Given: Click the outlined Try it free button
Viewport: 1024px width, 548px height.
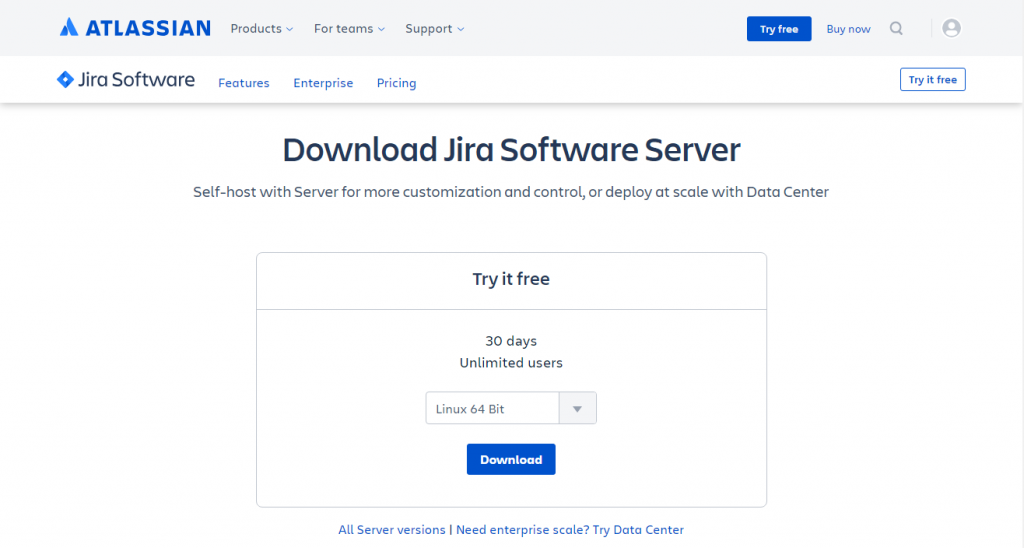Looking at the screenshot, I should pyautogui.click(x=933, y=80).
